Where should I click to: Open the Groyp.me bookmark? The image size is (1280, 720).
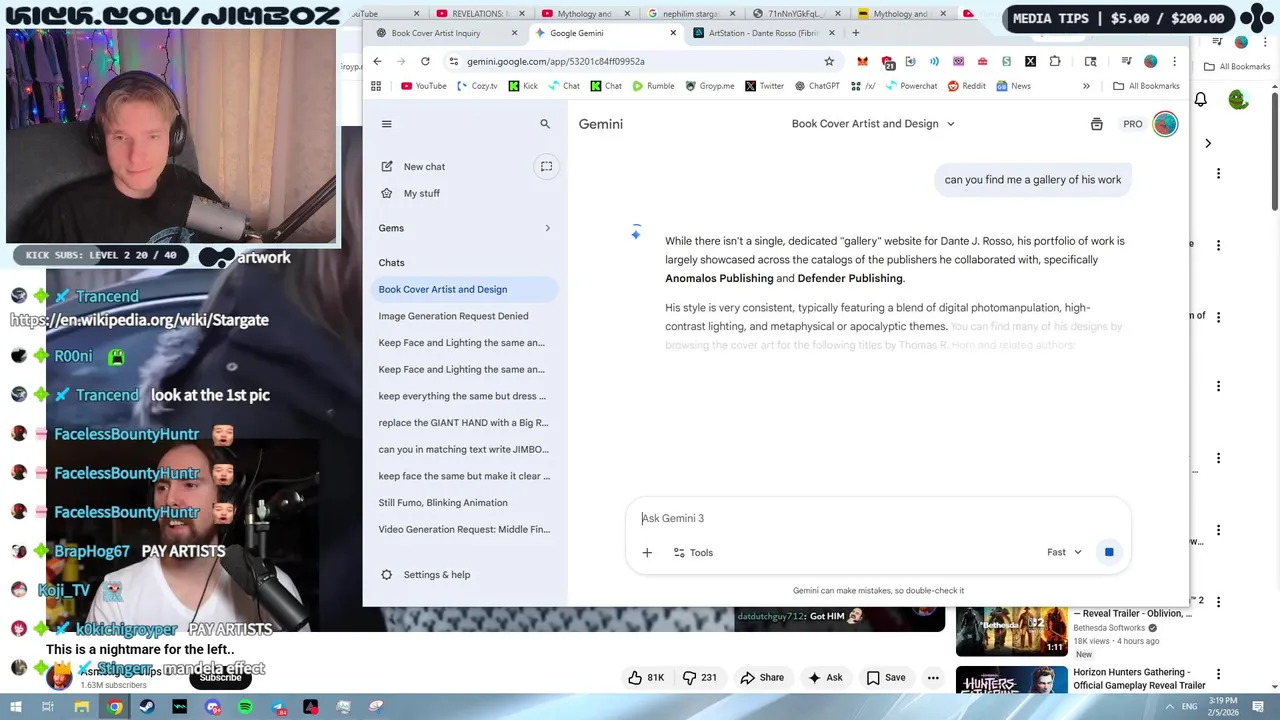tap(709, 86)
